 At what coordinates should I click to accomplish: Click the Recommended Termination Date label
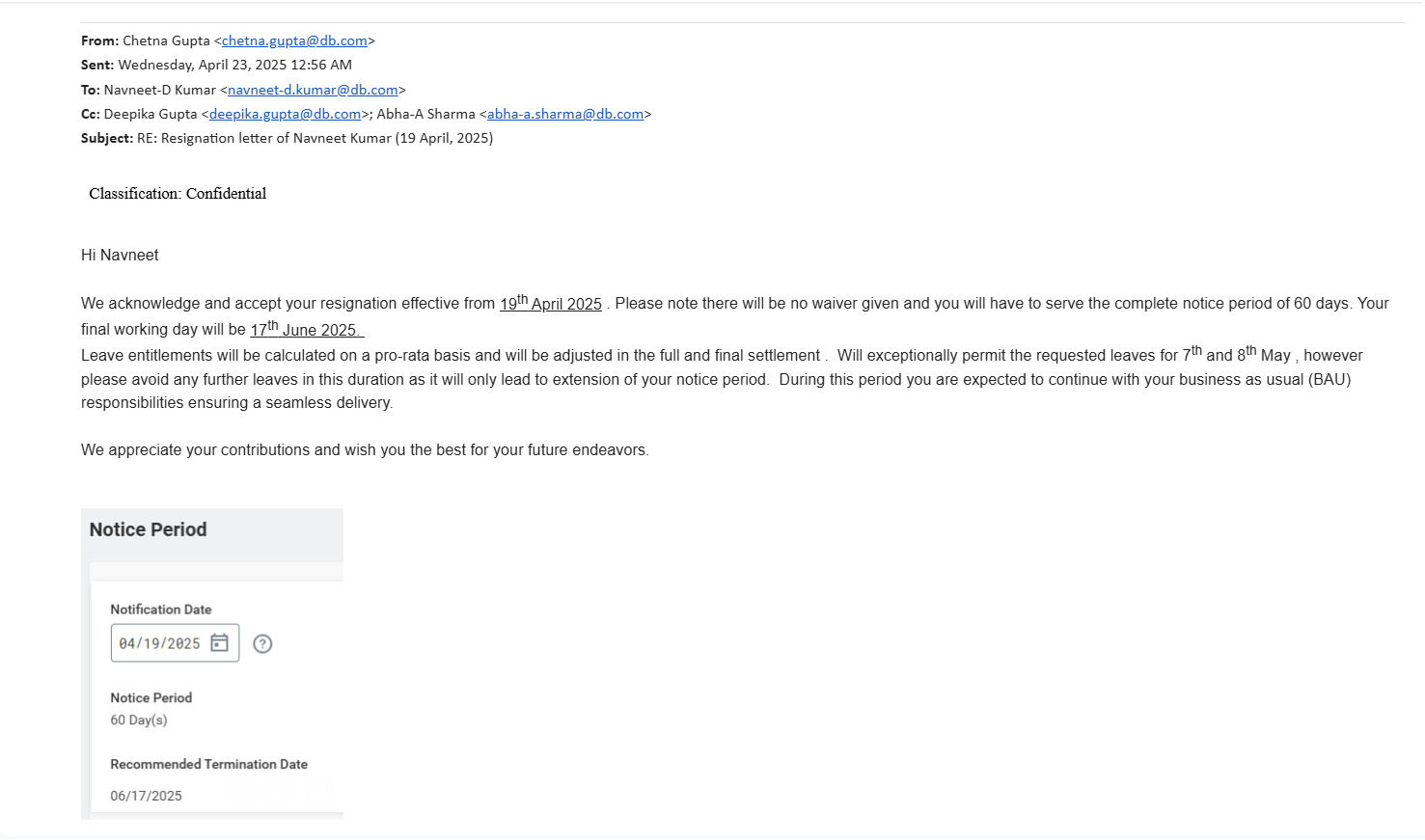[x=208, y=764]
